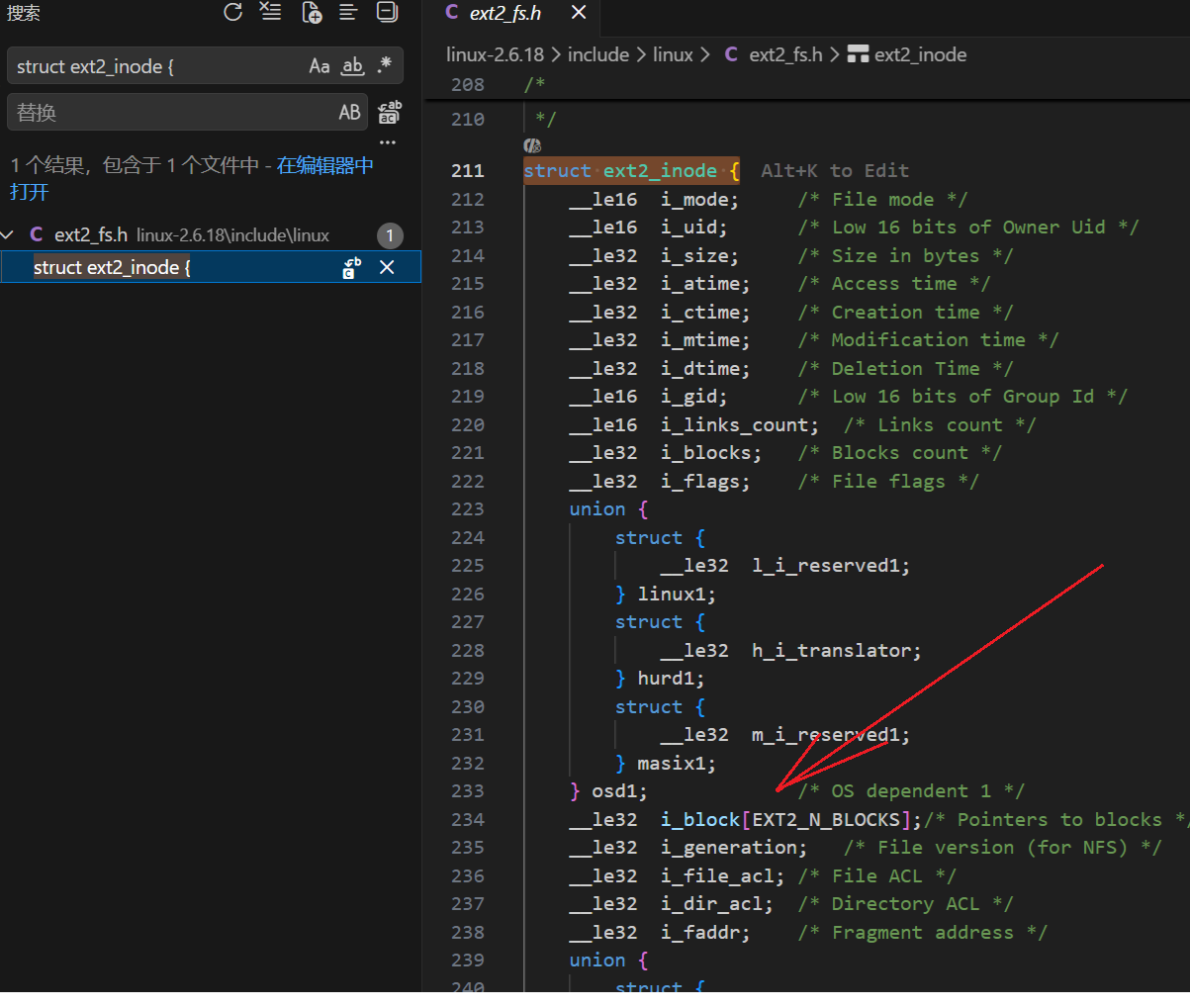Viewport: 1190px width, 1008px height.
Task: Click the i_faddr field declaration
Action: pos(705,932)
